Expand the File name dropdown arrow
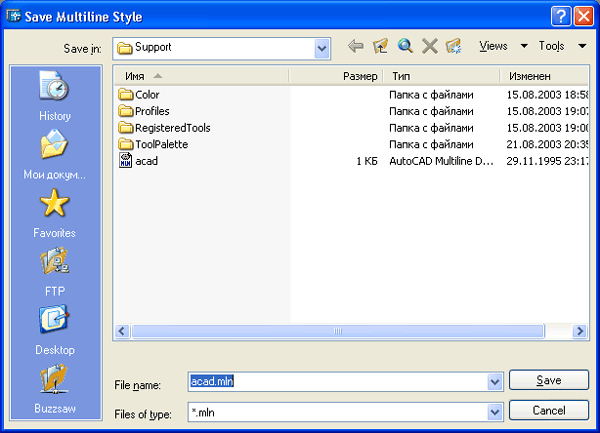 point(494,381)
